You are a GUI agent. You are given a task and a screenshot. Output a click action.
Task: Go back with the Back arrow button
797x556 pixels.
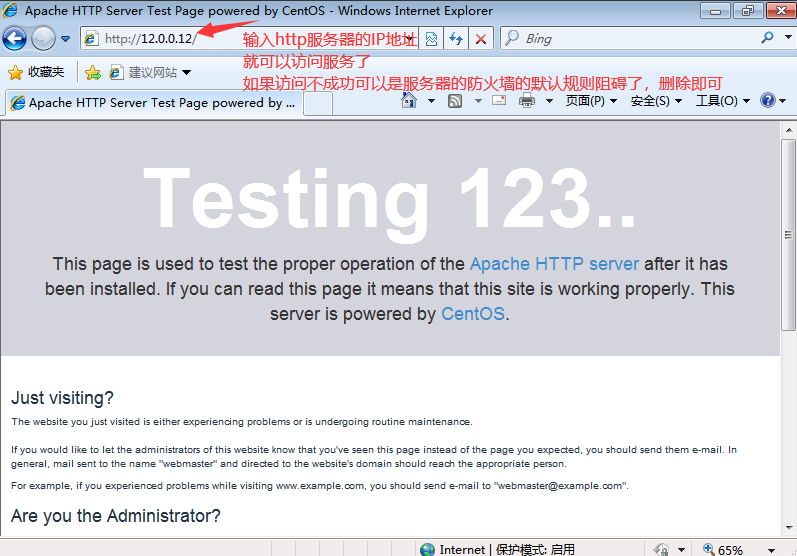pyautogui.click(x=14, y=39)
